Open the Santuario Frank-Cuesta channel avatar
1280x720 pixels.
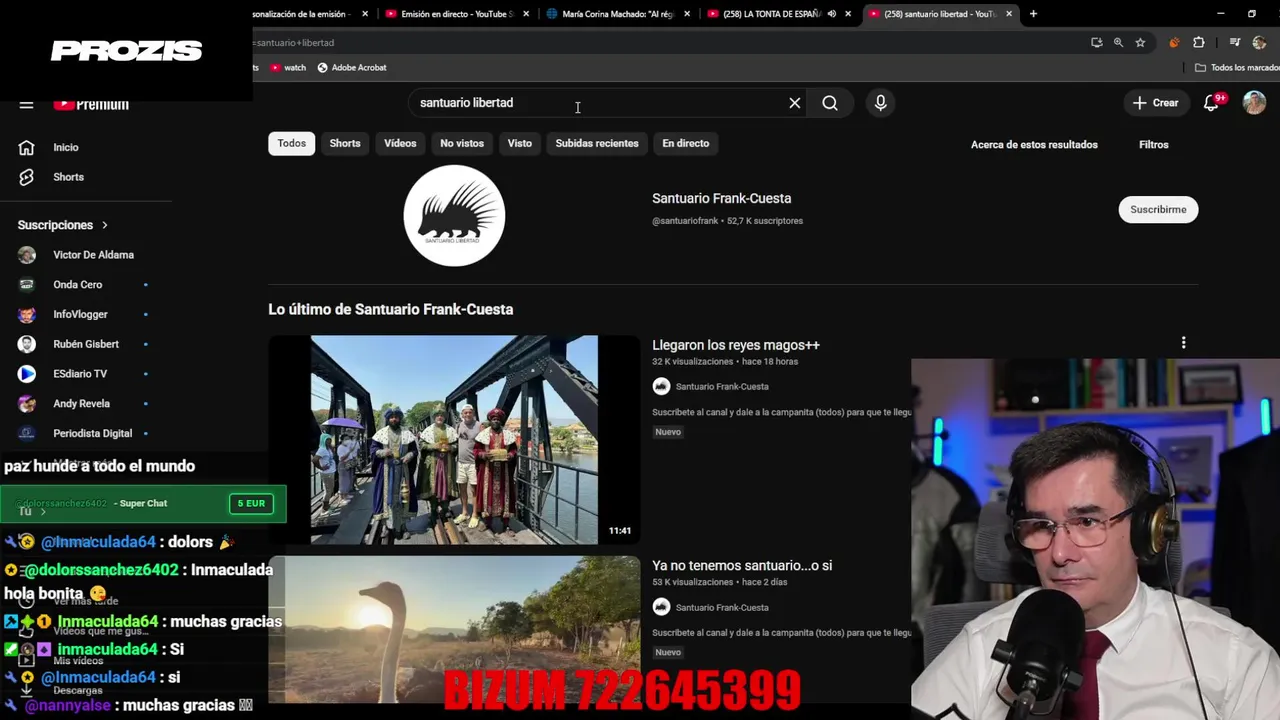point(454,216)
